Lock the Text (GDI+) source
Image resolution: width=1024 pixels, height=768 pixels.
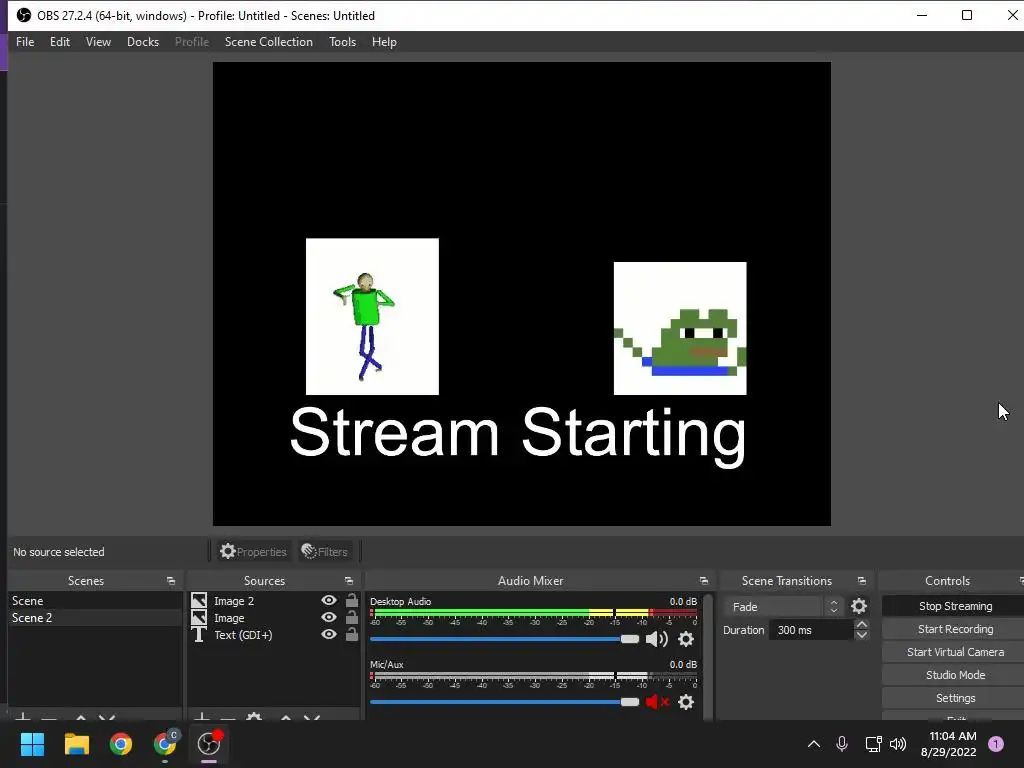[x=351, y=633]
